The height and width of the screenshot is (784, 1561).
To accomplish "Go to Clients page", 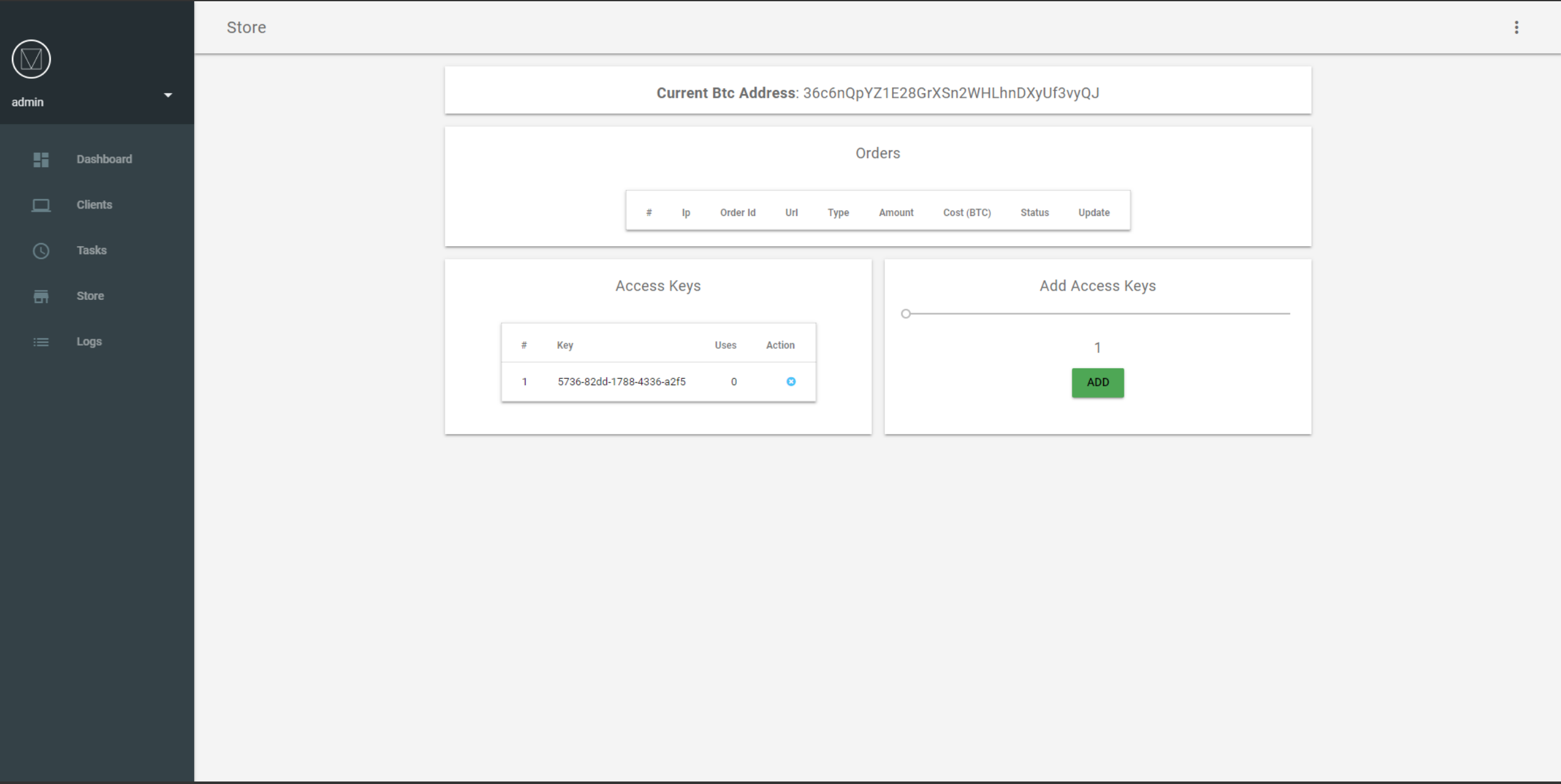I will [94, 205].
